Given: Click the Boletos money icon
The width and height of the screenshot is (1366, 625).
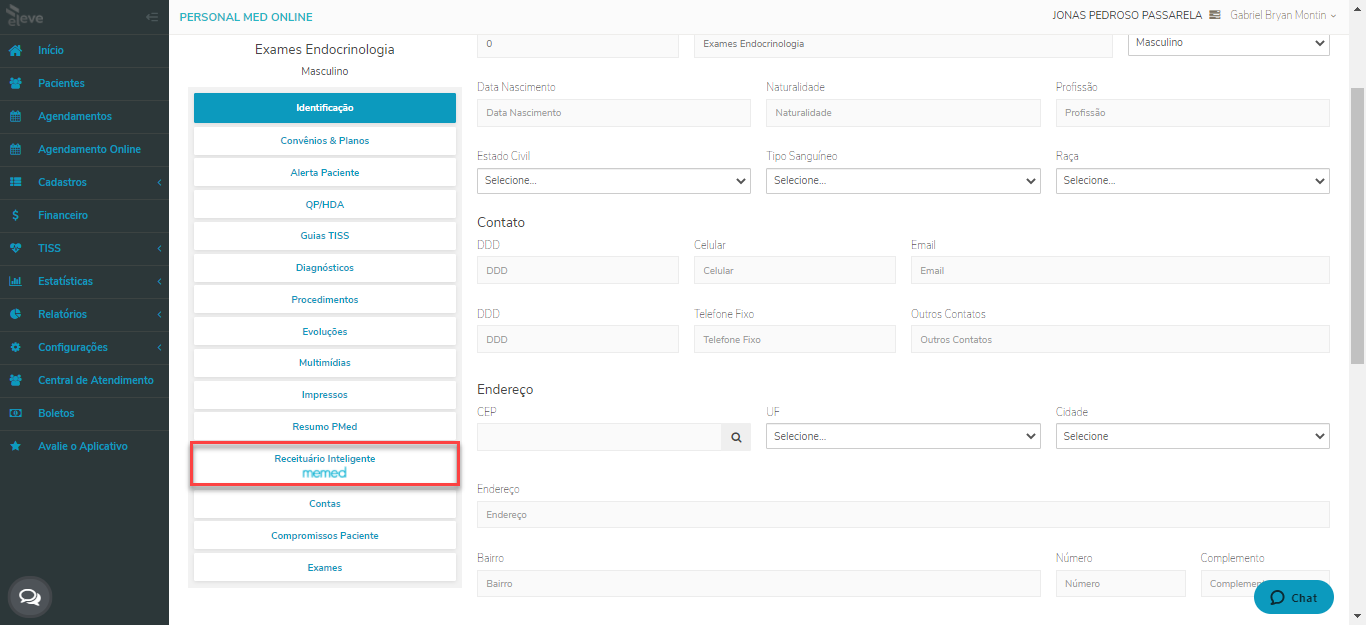Looking at the screenshot, I should point(15,413).
